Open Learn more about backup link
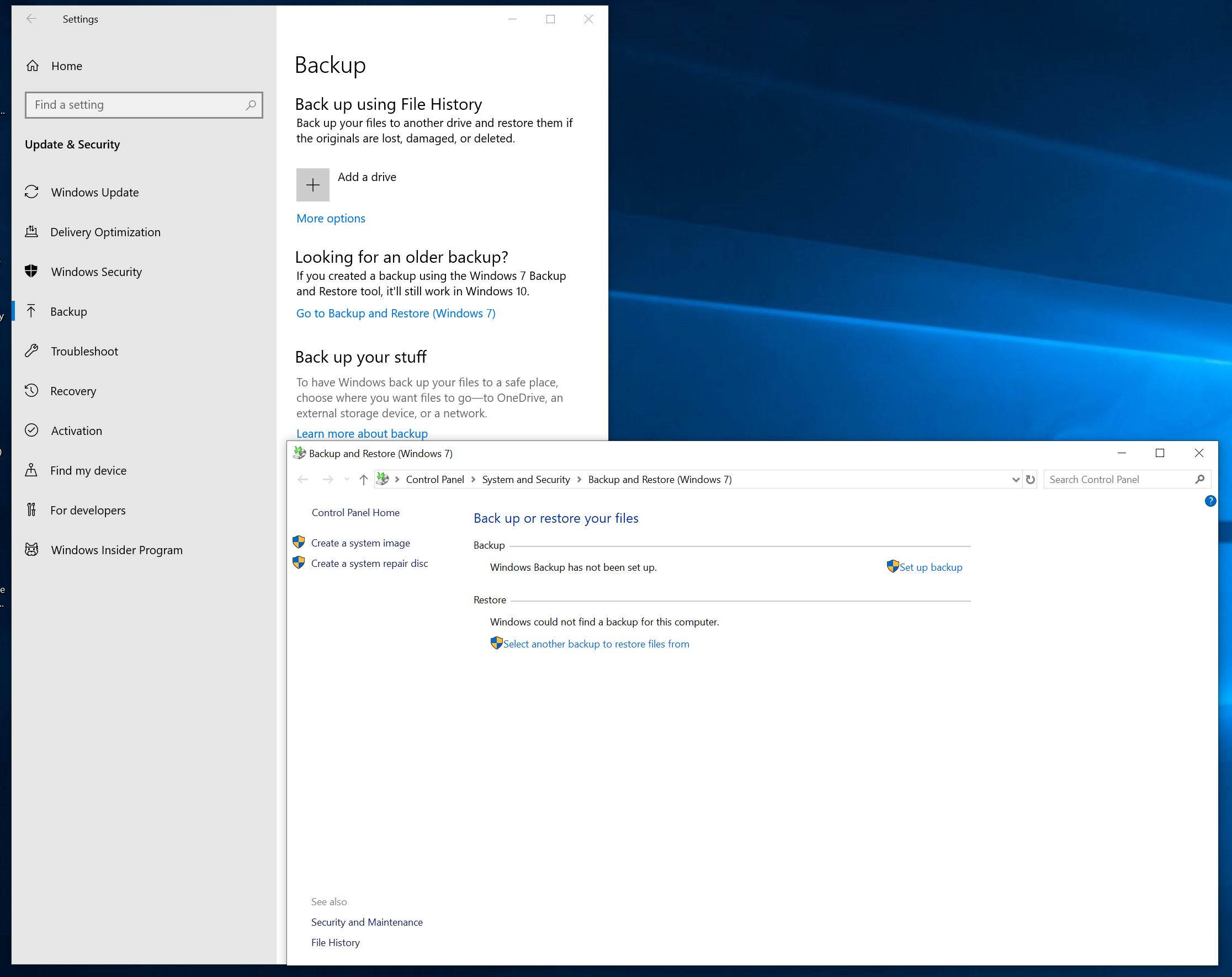This screenshot has height=977, width=1232. [x=362, y=433]
